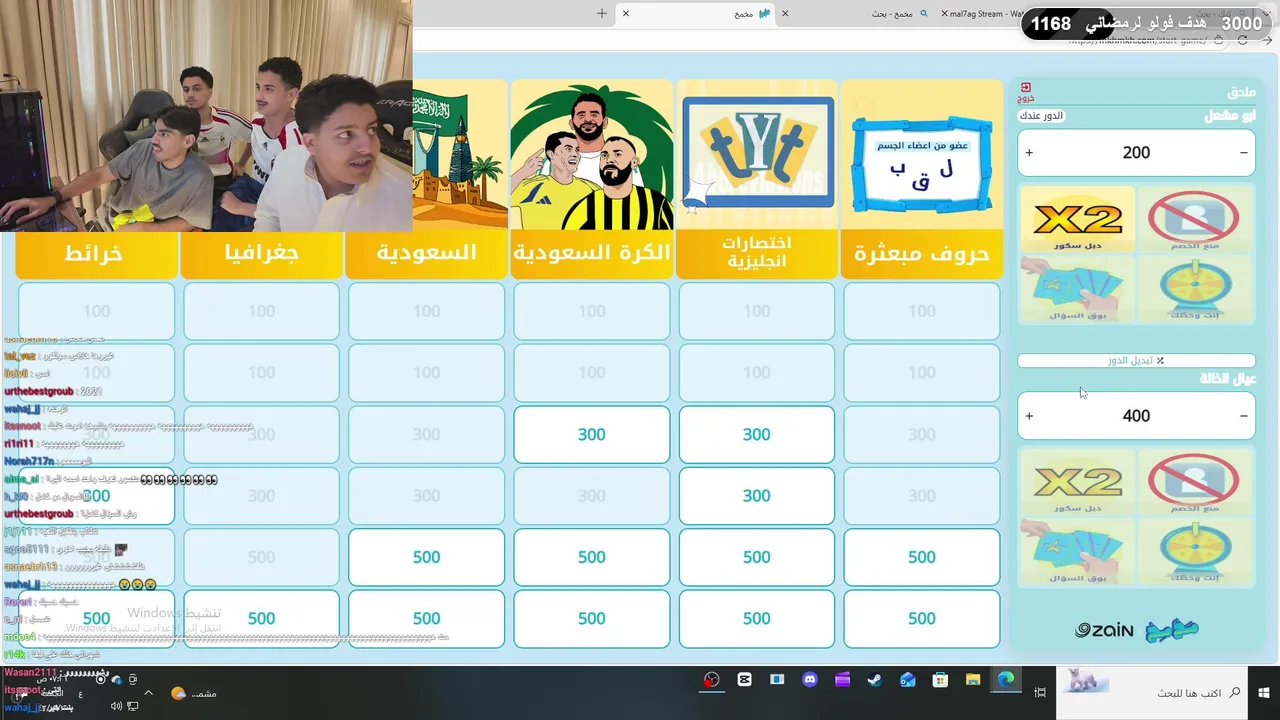The width and height of the screenshot is (1280, 720).
Task: Activate ابو مشعل's X2 دبل سكور power-up
Action: [1077, 218]
